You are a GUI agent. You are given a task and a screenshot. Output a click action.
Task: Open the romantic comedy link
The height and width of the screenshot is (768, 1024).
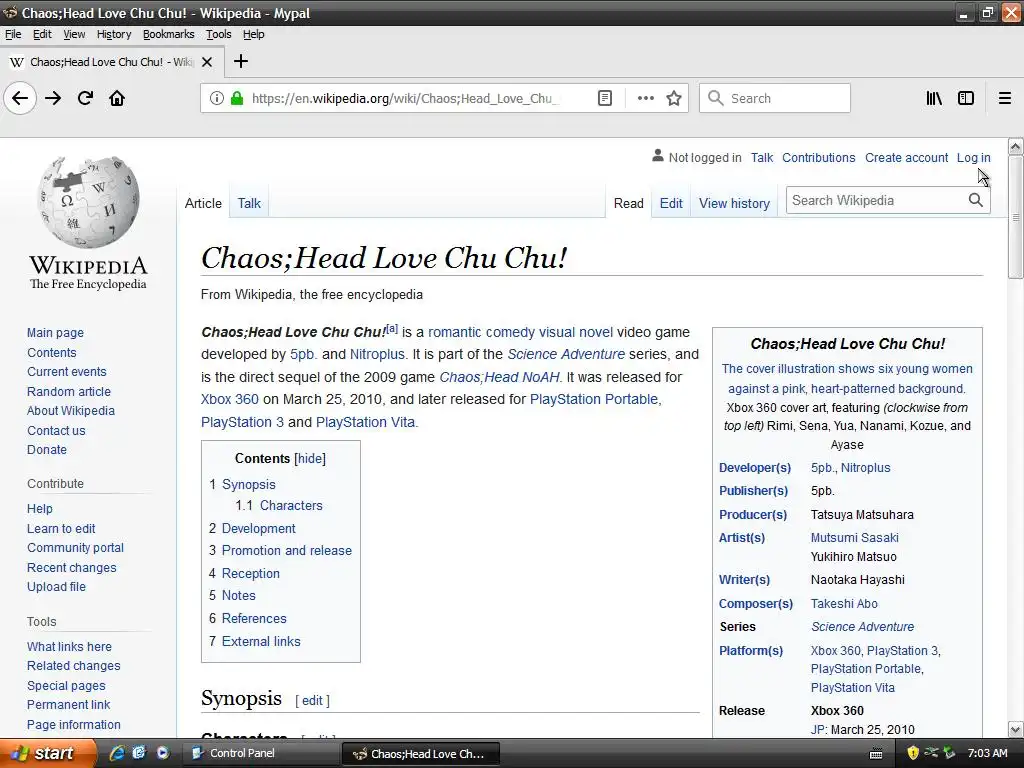pyautogui.click(x=481, y=332)
